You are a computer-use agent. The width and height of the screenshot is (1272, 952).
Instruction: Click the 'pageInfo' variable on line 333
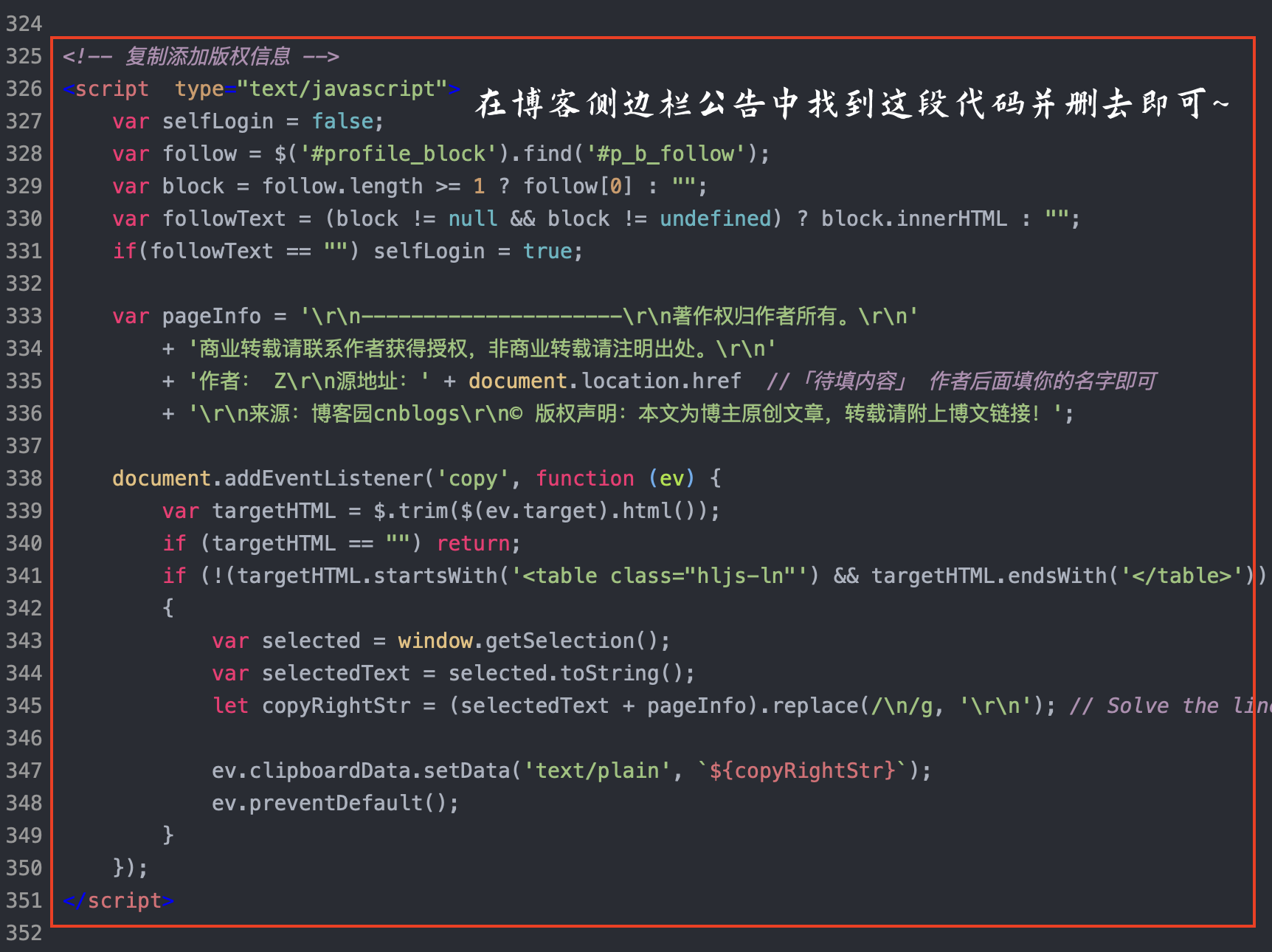coord(212,316)
